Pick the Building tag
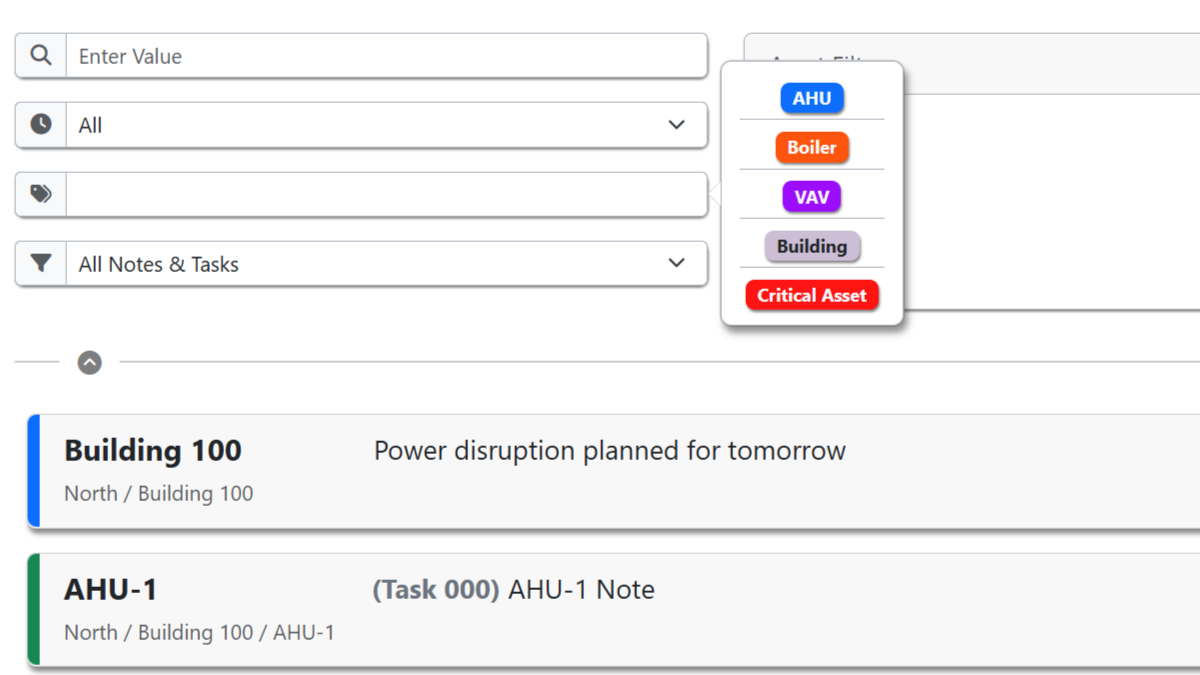This screenshot has height=675, width=1200. click(x=812, y=246)
